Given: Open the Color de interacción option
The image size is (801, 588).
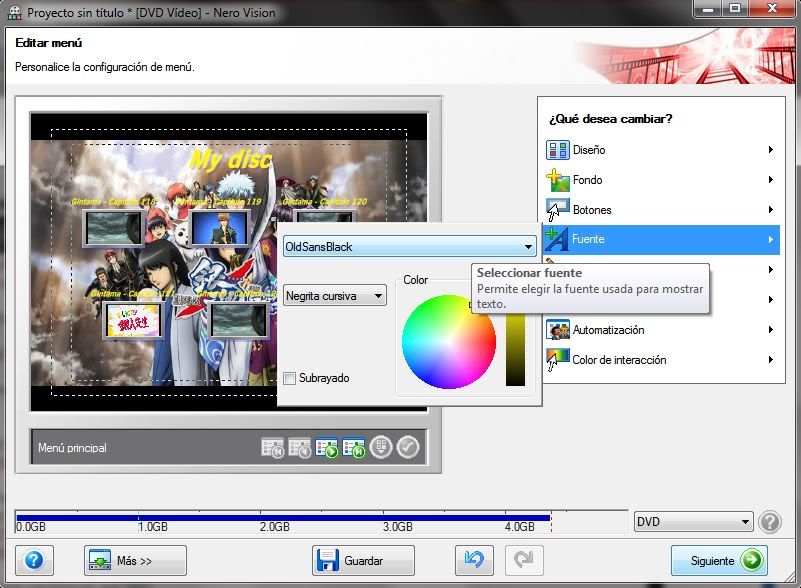Looking at the screenshot, I should tap(661, 360).
